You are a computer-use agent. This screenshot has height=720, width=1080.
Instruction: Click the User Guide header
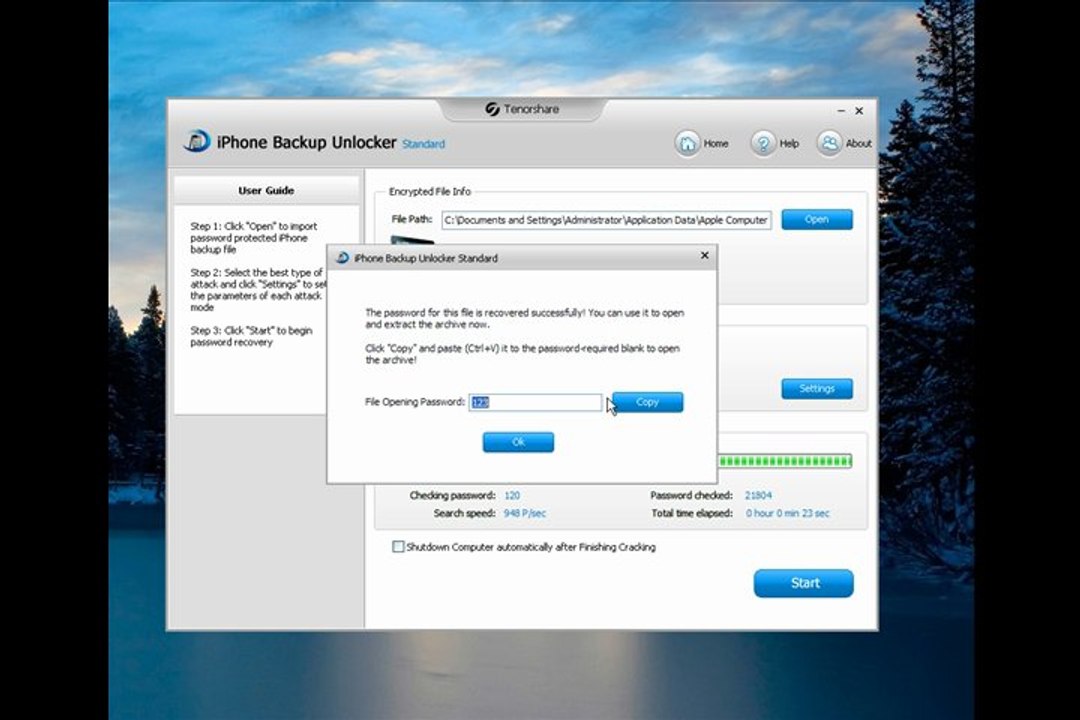[266, 191]
